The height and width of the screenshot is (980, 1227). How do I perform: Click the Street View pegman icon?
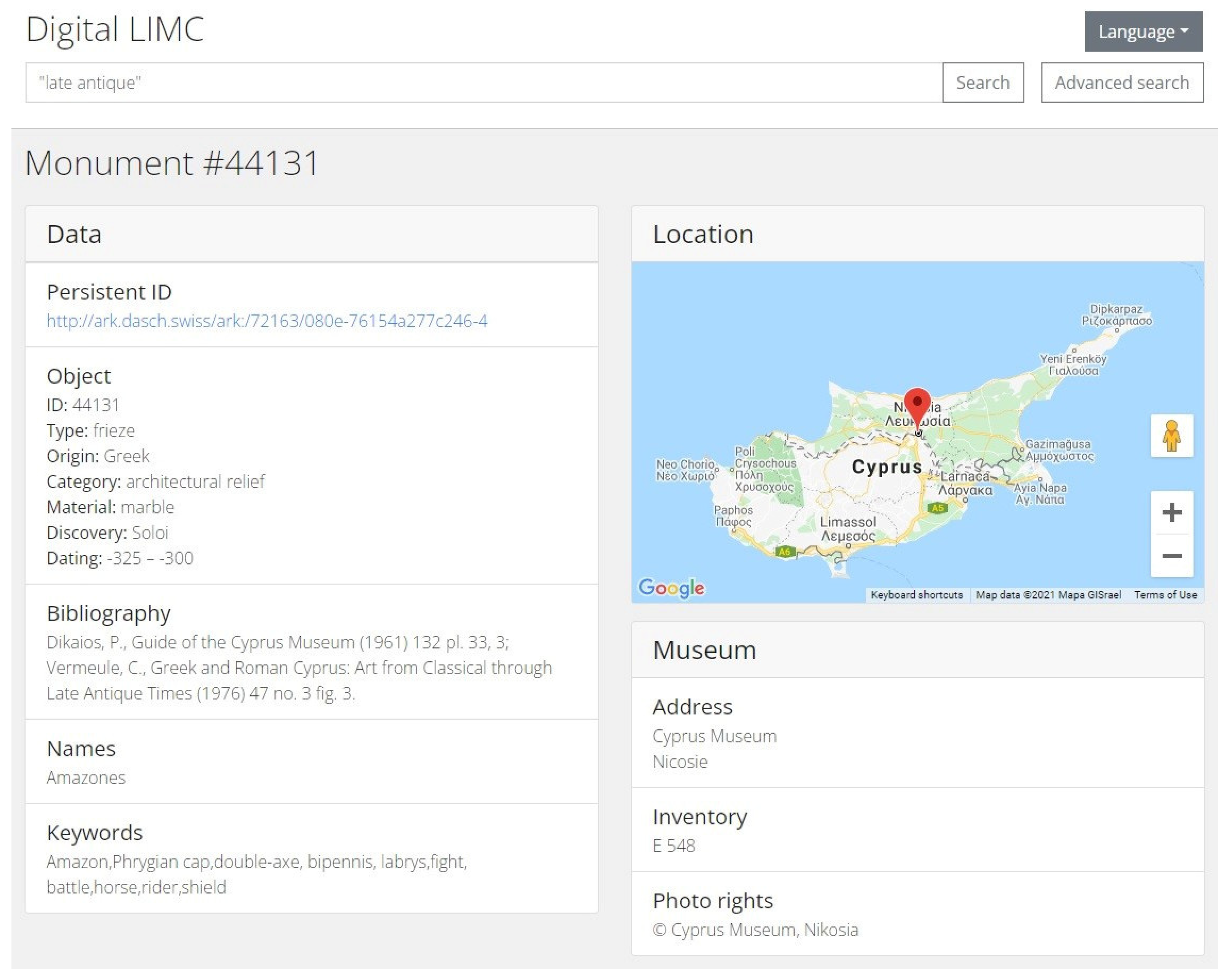pyautogui.click(x=1171, y=436)
